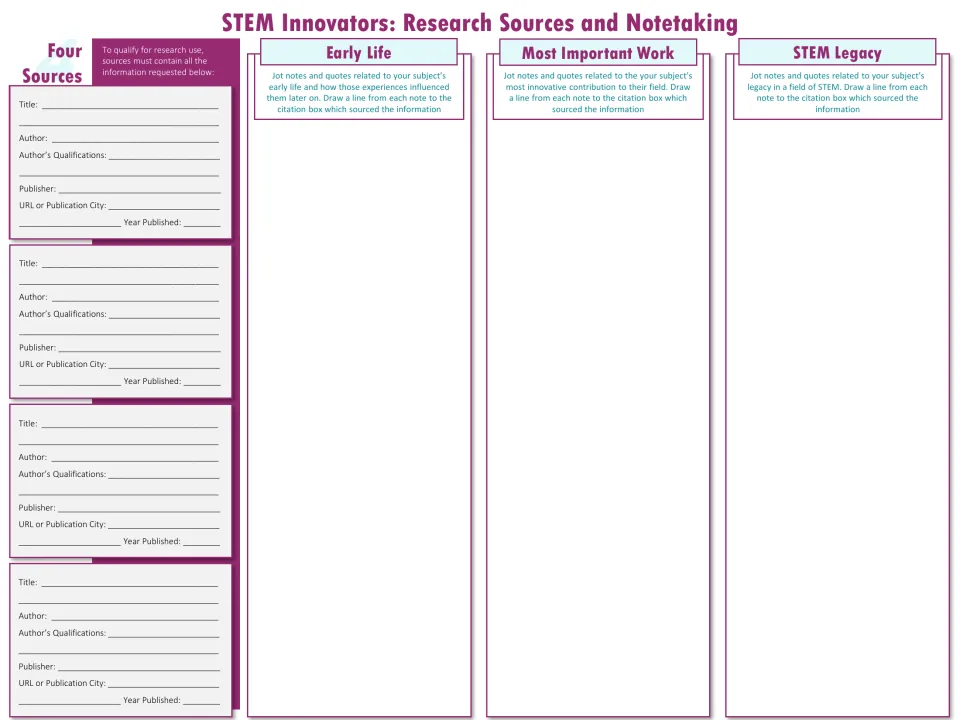960x720 pixels.
Task: Click the Publisher line in the second source box
Action: coord(140,348)
